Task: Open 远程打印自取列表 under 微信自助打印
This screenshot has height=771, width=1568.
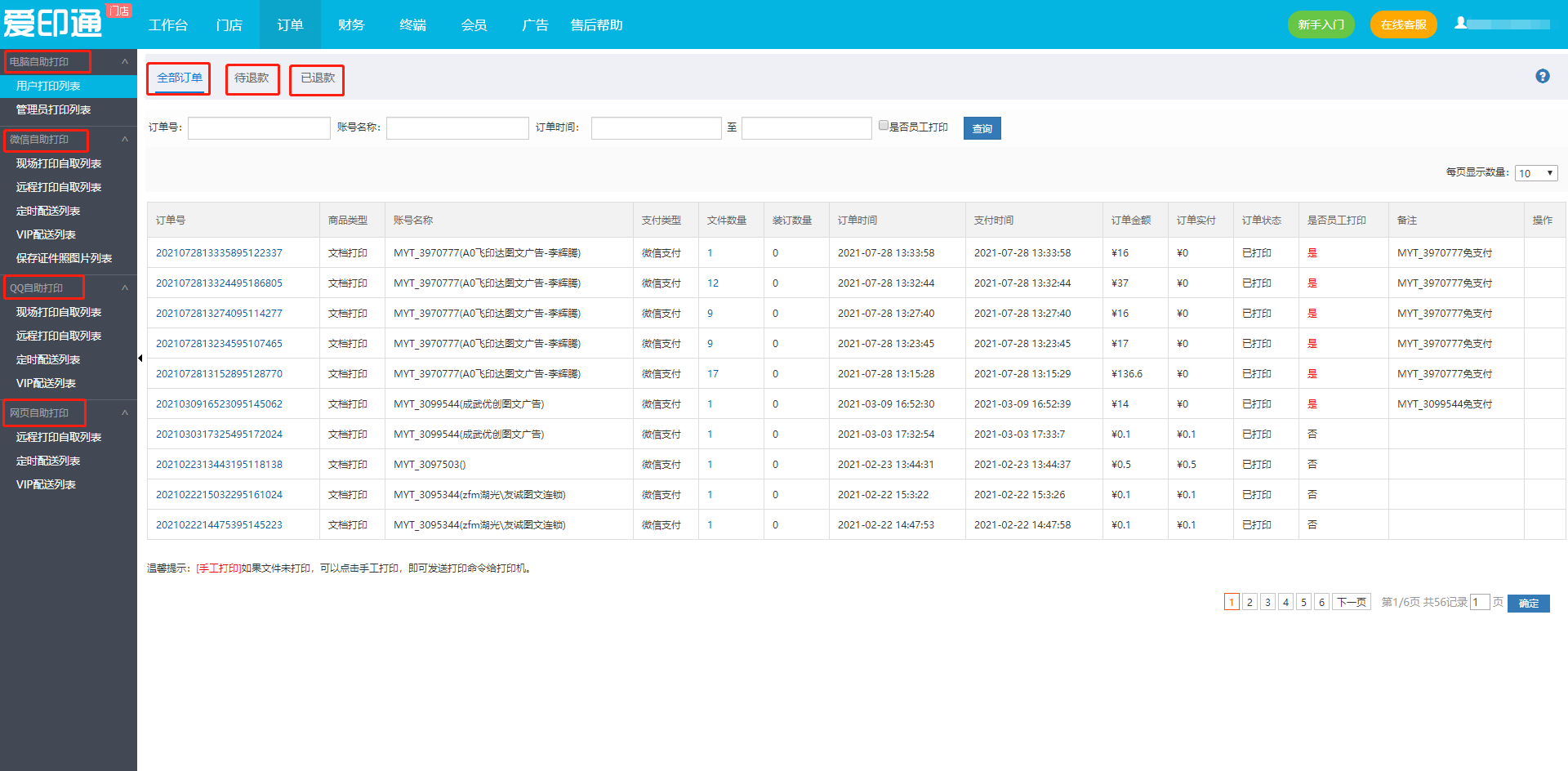Action: [x=59, y=187]
